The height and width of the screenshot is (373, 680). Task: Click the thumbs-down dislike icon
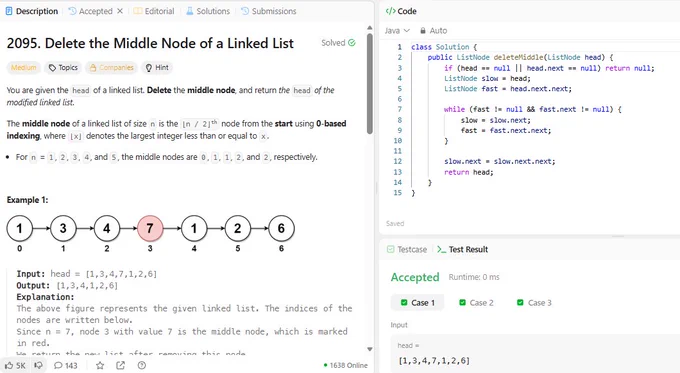pyautogui.click(x=39, y=365)
